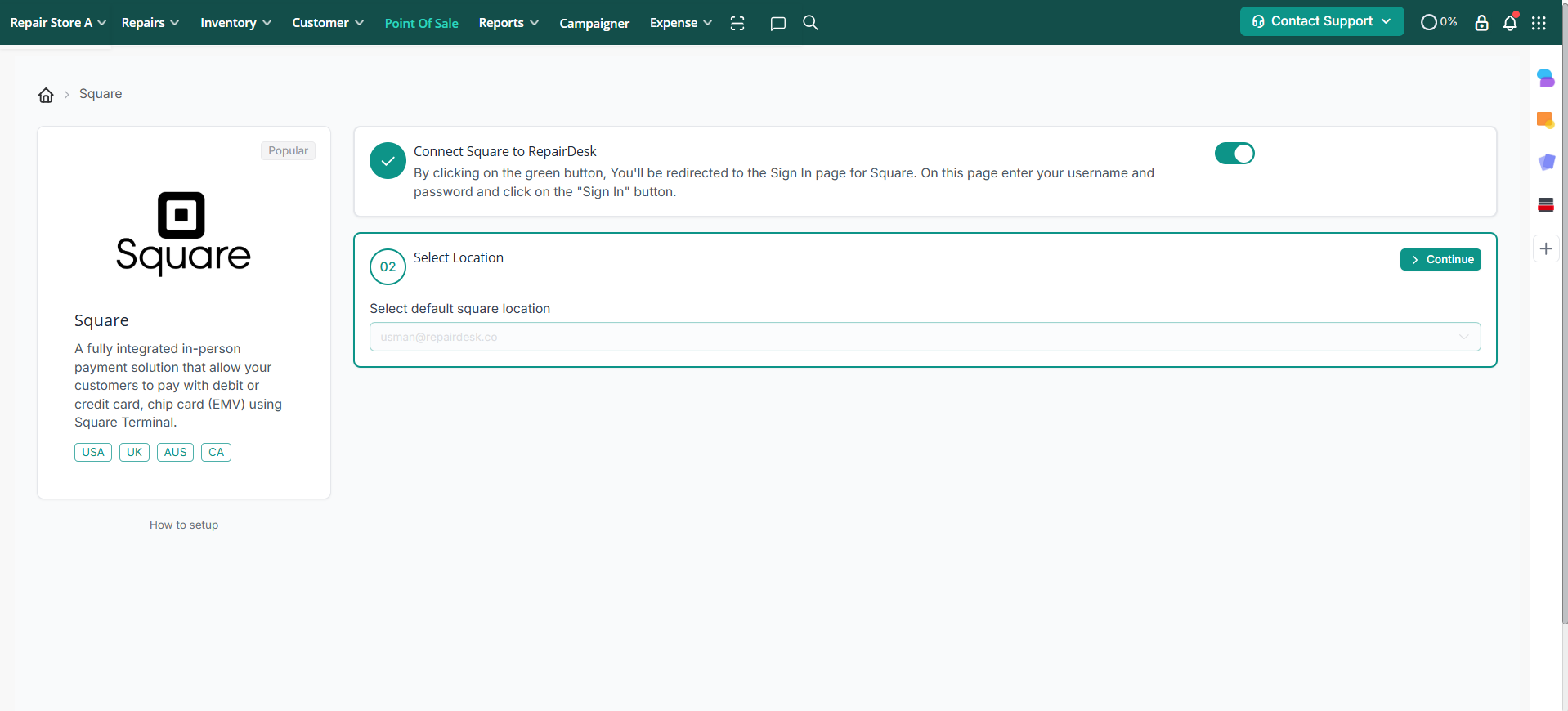The height and width of the screenshot is (711, 1568).
Task: Open the Reports menu
Action: click(508, 23)
